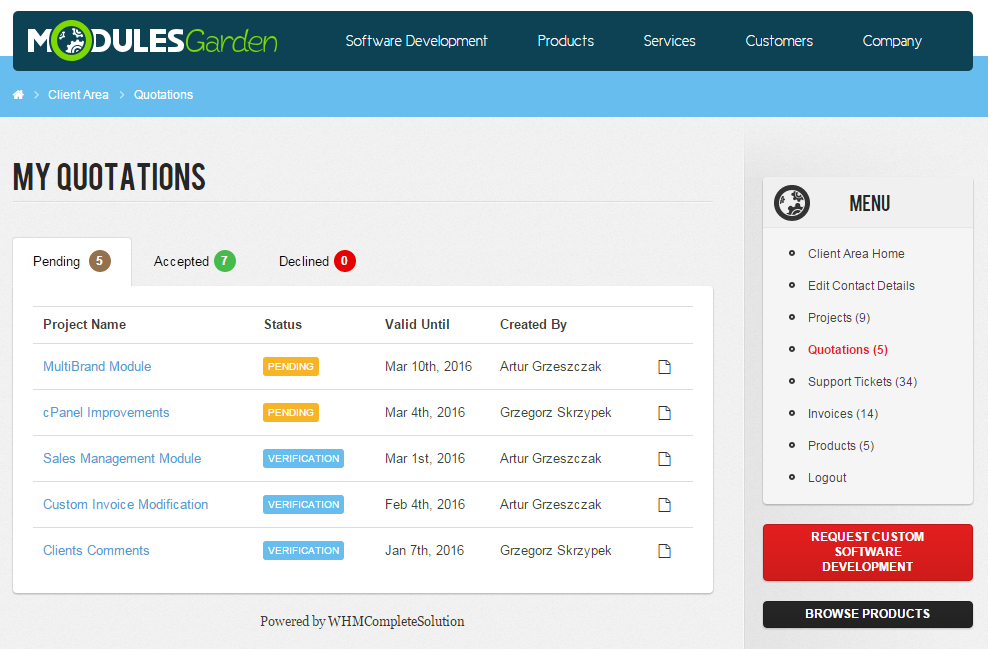Click Logout in the side menu
This screenshot has width=988, height=649.
pos(827,478)
